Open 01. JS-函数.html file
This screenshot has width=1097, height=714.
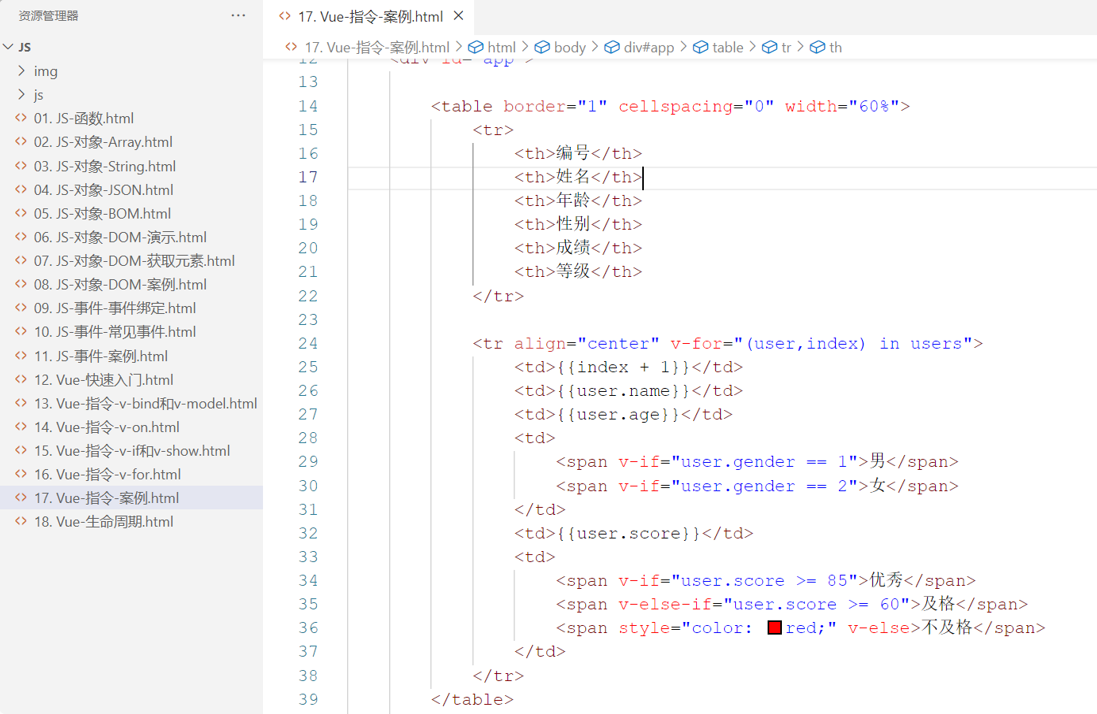click(84, 118)
